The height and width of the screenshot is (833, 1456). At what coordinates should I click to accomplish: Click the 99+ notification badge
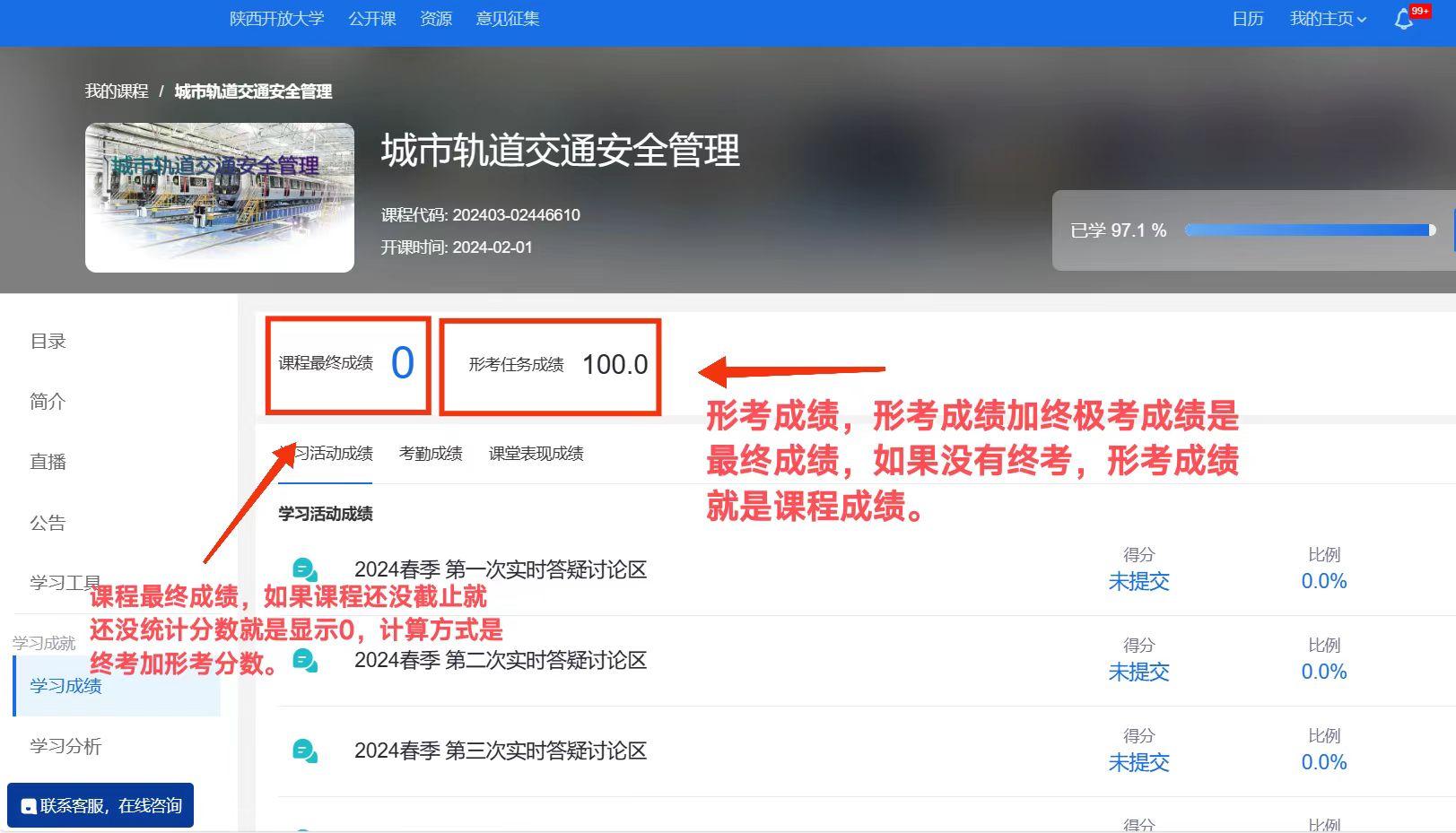pos(1420,11)
